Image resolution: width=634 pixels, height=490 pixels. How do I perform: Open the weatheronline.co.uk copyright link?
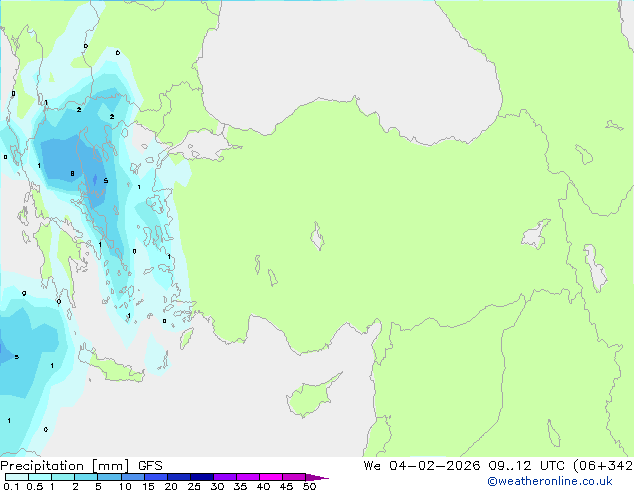pyautogui.click(x=550, y=481)
